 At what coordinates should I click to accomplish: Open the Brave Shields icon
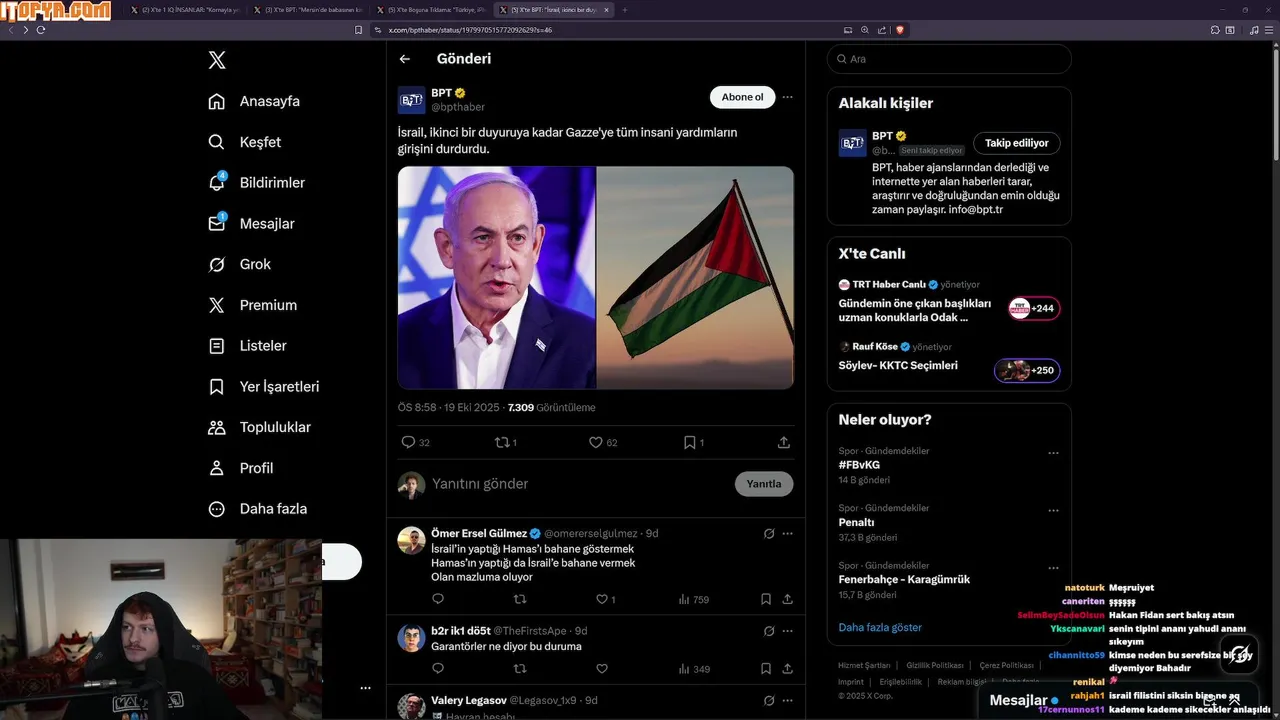pos(900,30)
